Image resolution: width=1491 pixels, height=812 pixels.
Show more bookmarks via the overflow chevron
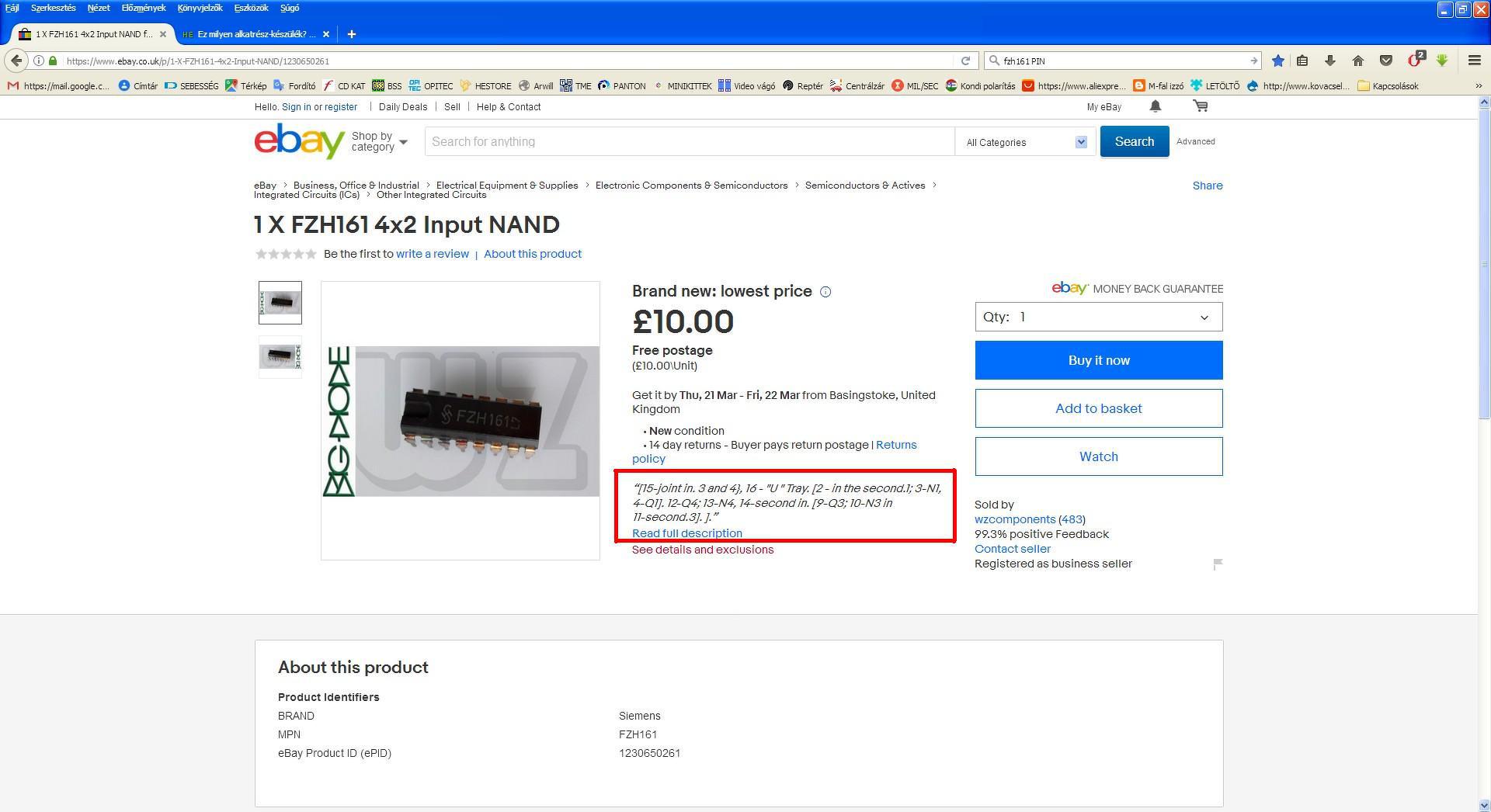click(x=1479, y=86)
